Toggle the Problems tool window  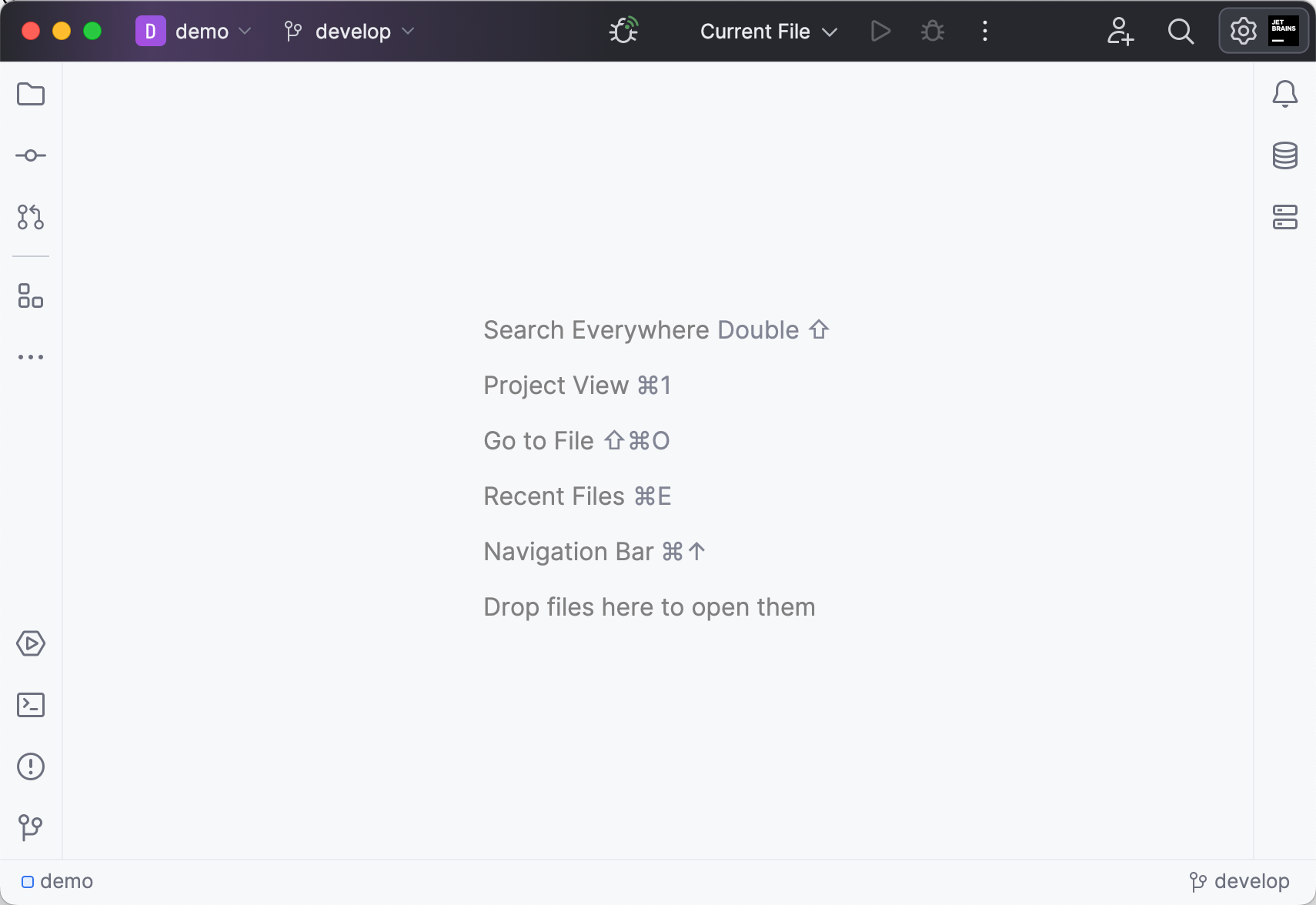click(30, 766)
